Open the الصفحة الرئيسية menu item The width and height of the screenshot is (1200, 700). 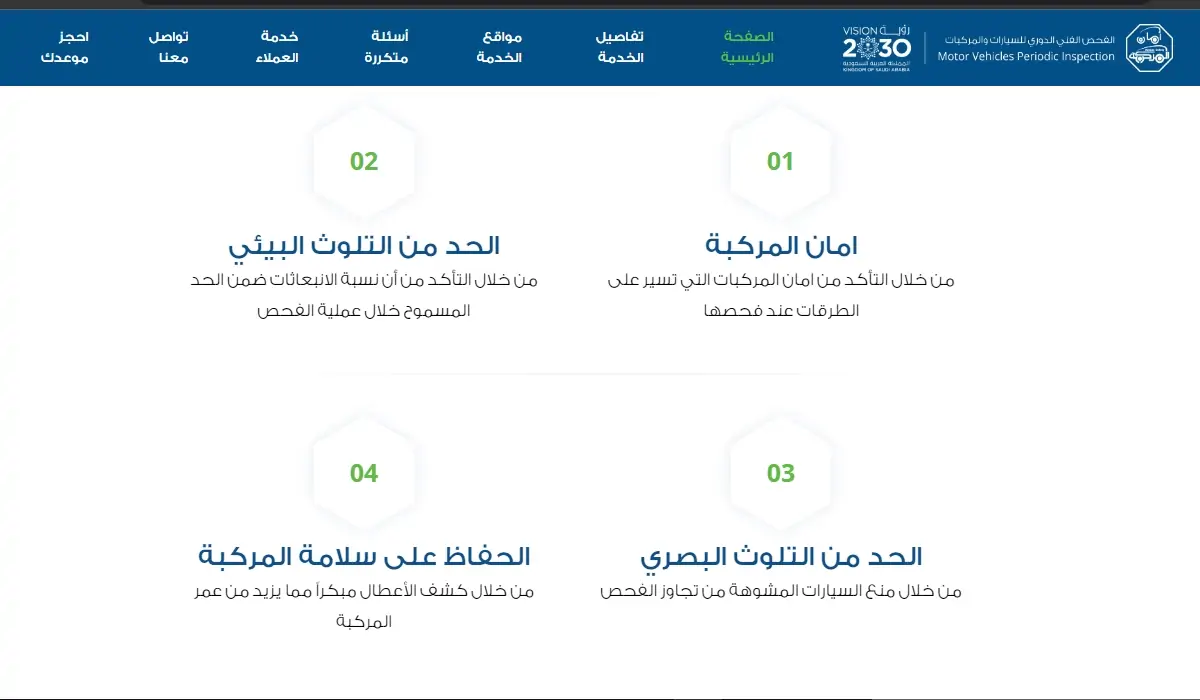pos(748,47)
